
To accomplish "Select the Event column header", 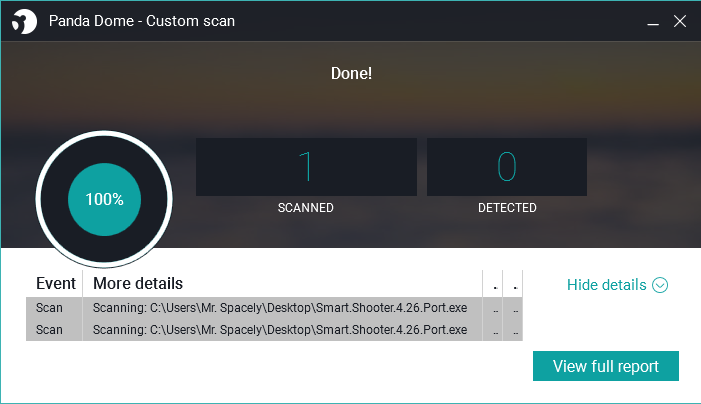I will (x=55, y=283).
